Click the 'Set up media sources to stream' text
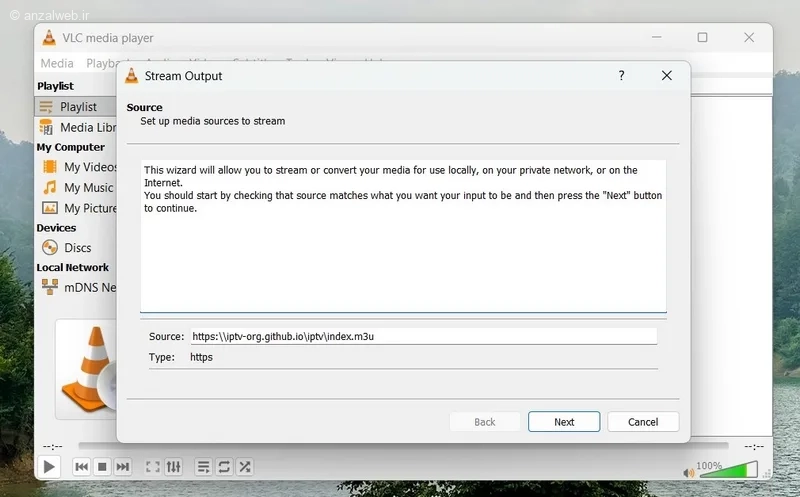 212,121
